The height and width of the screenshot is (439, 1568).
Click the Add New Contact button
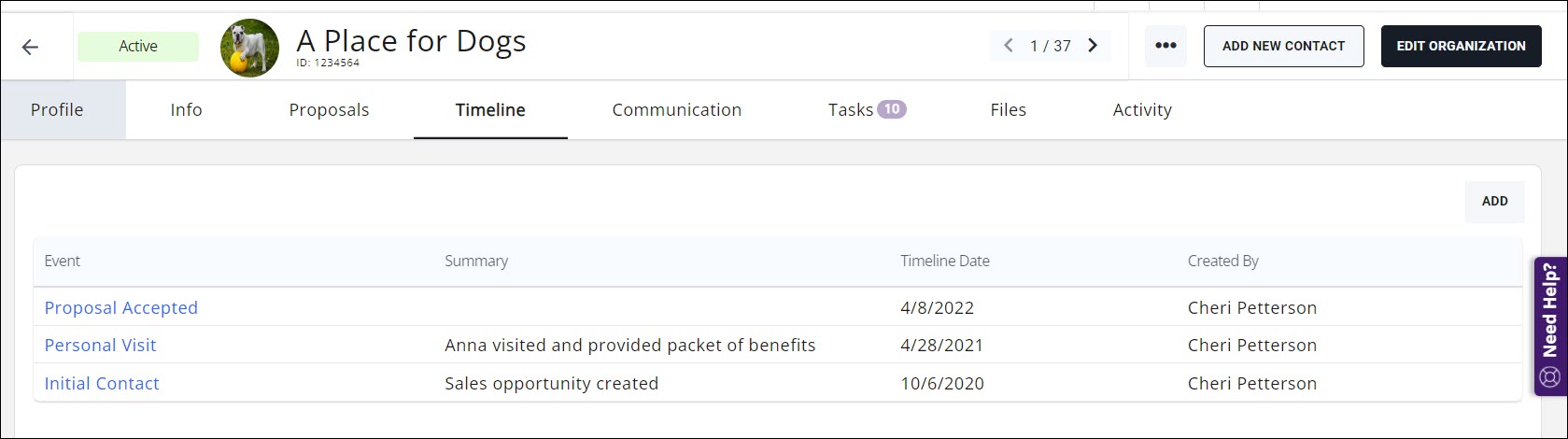click(x=1283, y=46)
